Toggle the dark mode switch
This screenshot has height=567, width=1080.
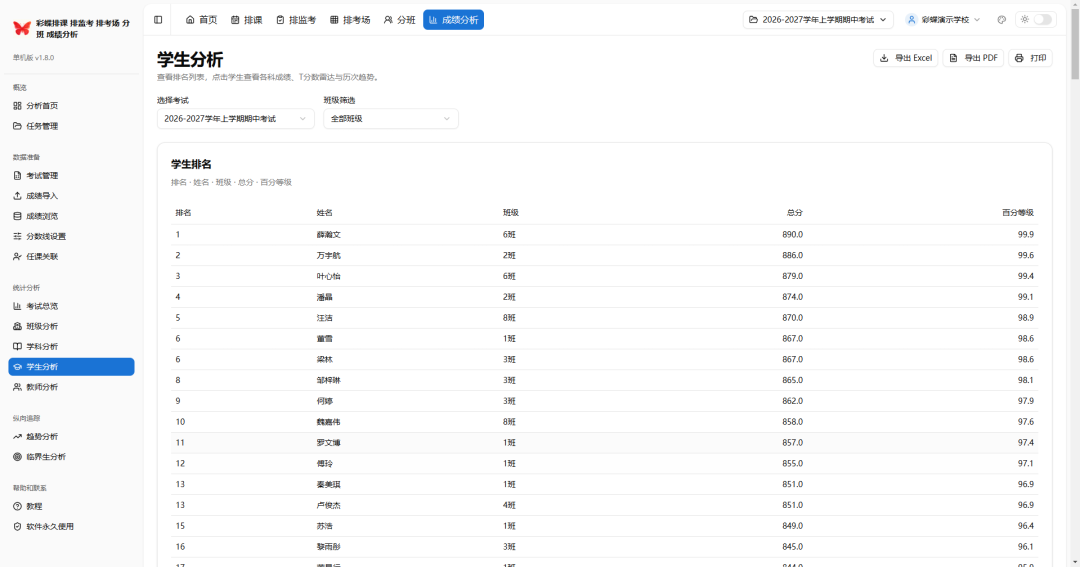point(1043,19)
